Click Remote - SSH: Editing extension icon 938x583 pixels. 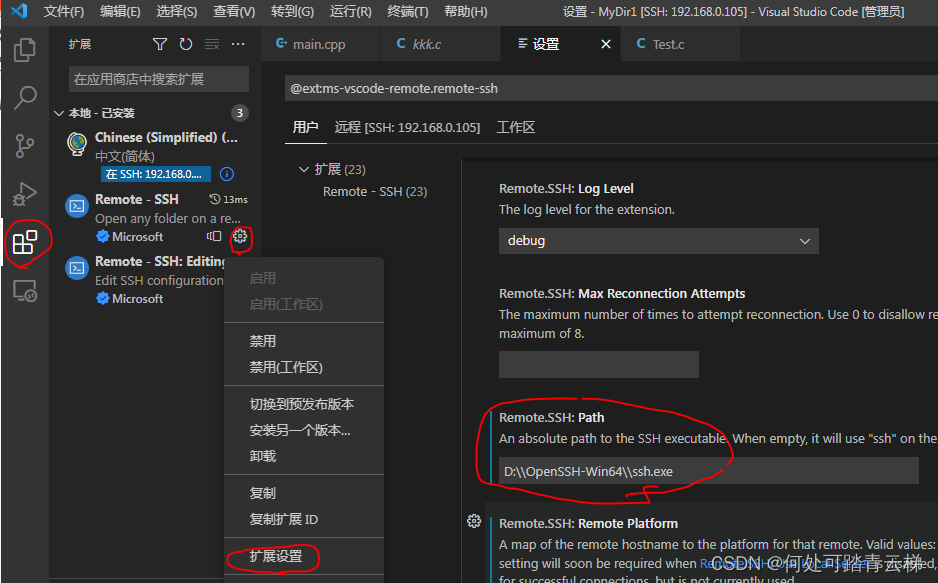coord(77,268)
